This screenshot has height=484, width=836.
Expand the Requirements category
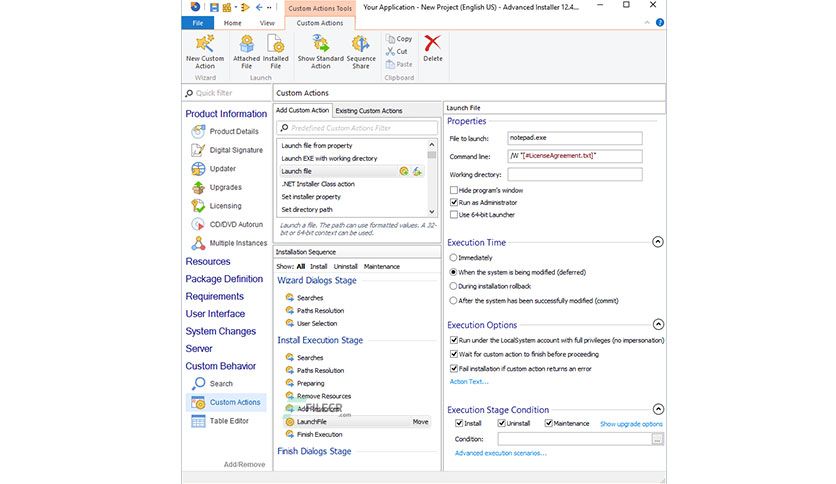[214, 296]
